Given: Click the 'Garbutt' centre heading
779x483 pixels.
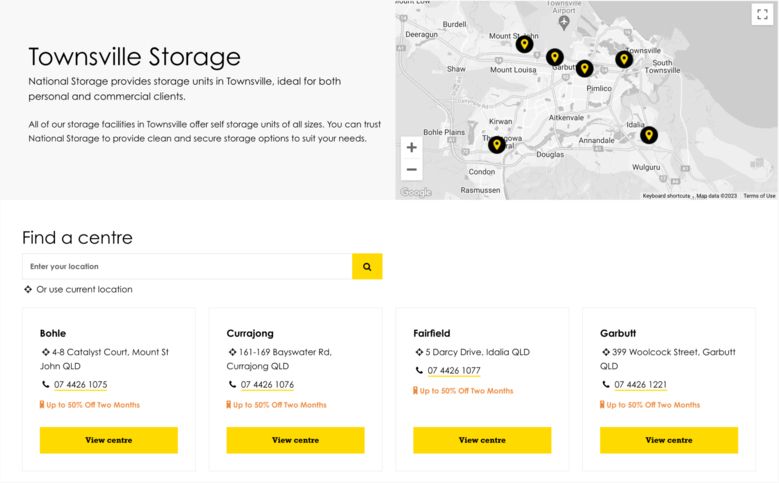Looking at the screenshot, I should pyautogui.click(x=618, y=333).
